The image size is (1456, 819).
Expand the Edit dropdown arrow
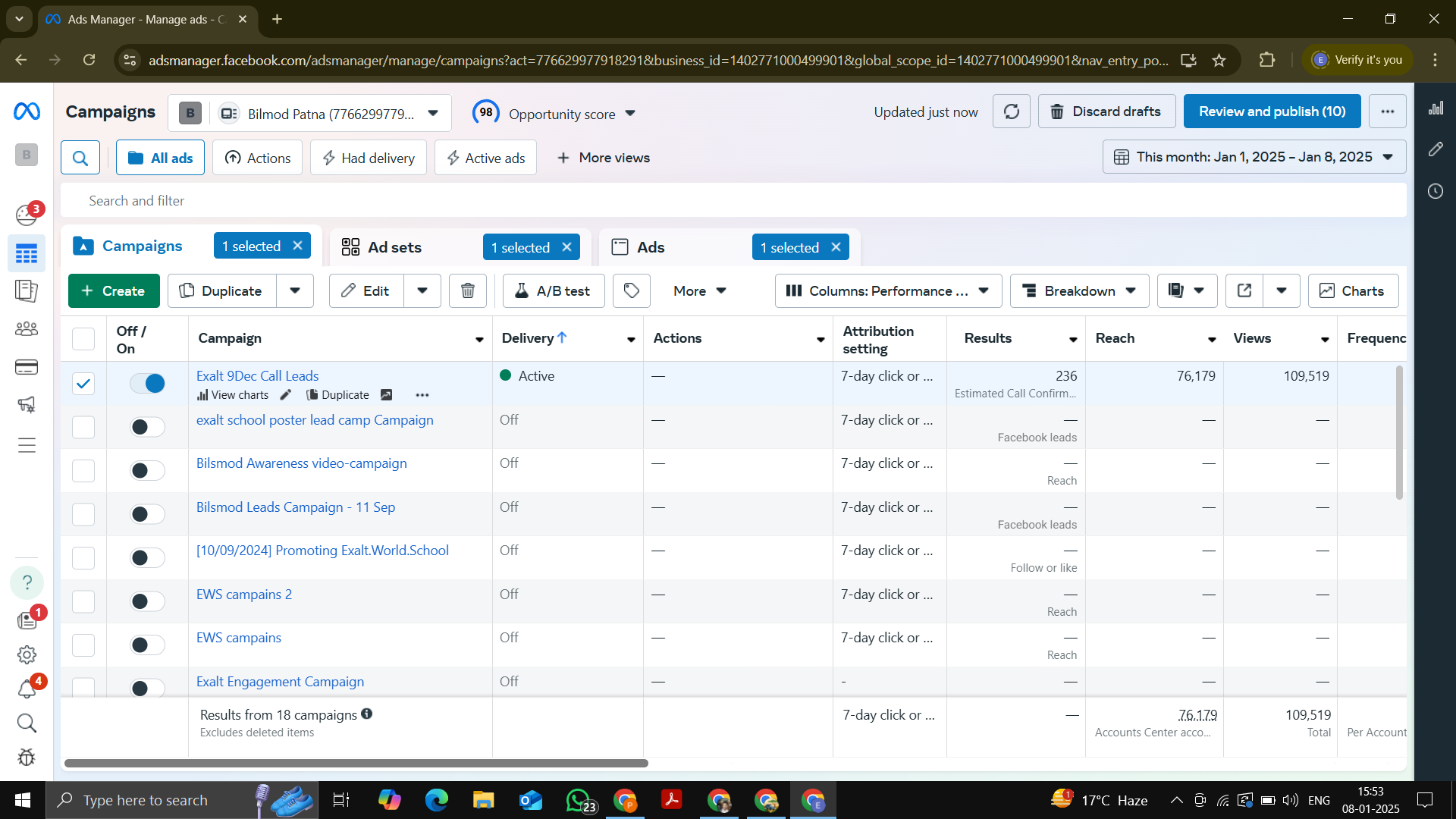pyautogui.click(x=422, y=291)
